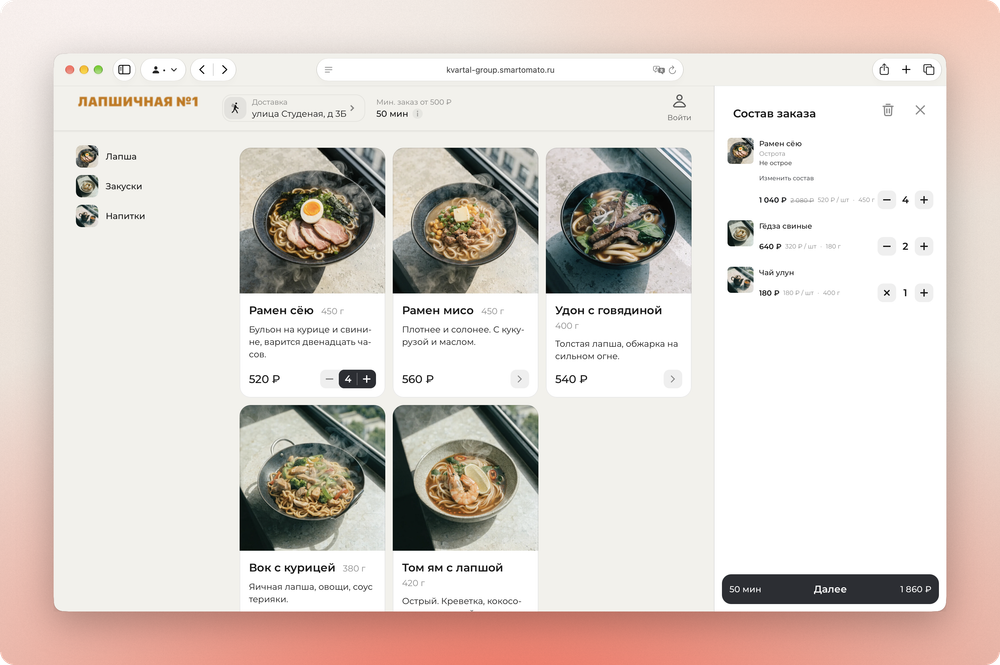Decrease Рамен сёю quantity in the order
The image size is (1000, 665).
886,200
